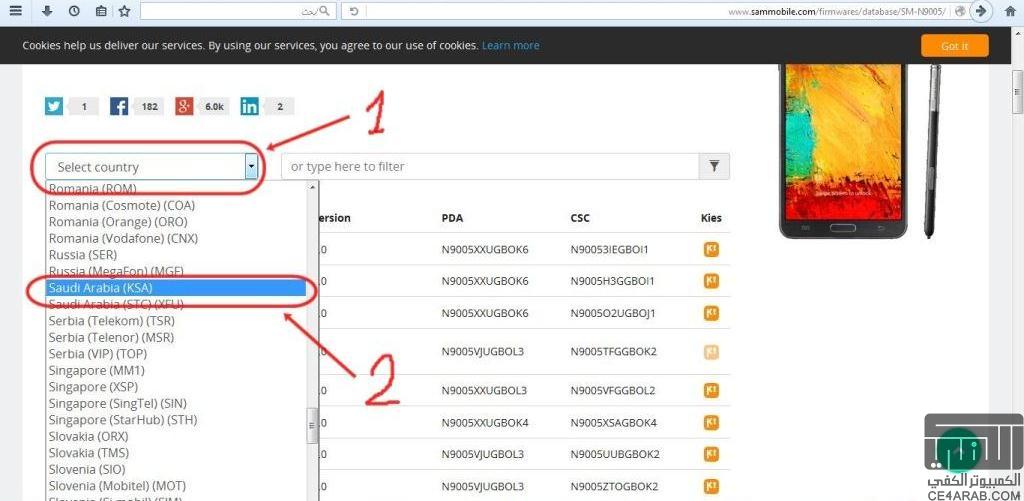This screenshot has height=501, width=1024.
Task: Click the country list scroll-up arrow
Action: 313,187
